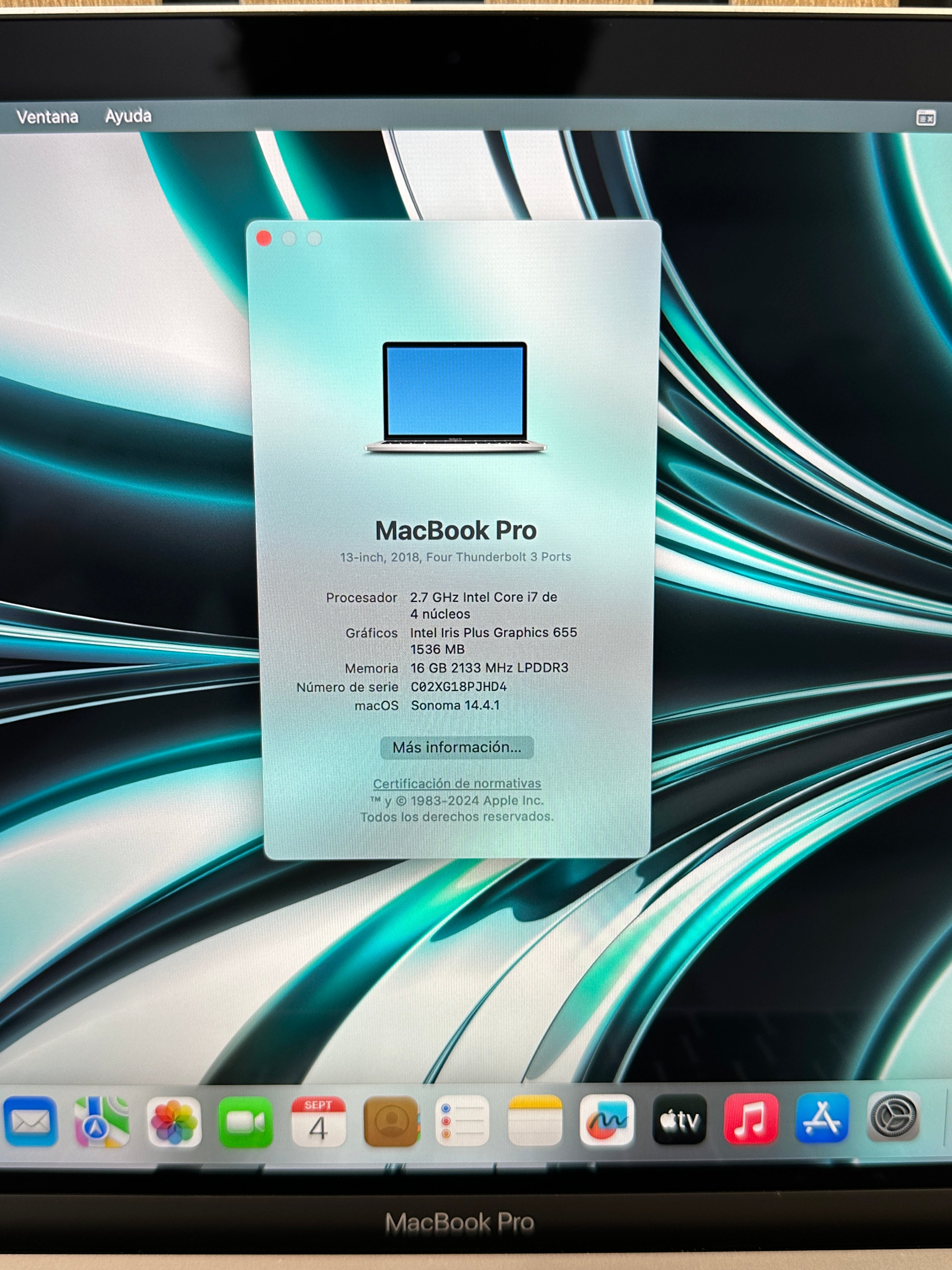Click the menu bar input source icon
Image resolution: width=952 pixels, height=1270 pixels.
coord(926,118)
